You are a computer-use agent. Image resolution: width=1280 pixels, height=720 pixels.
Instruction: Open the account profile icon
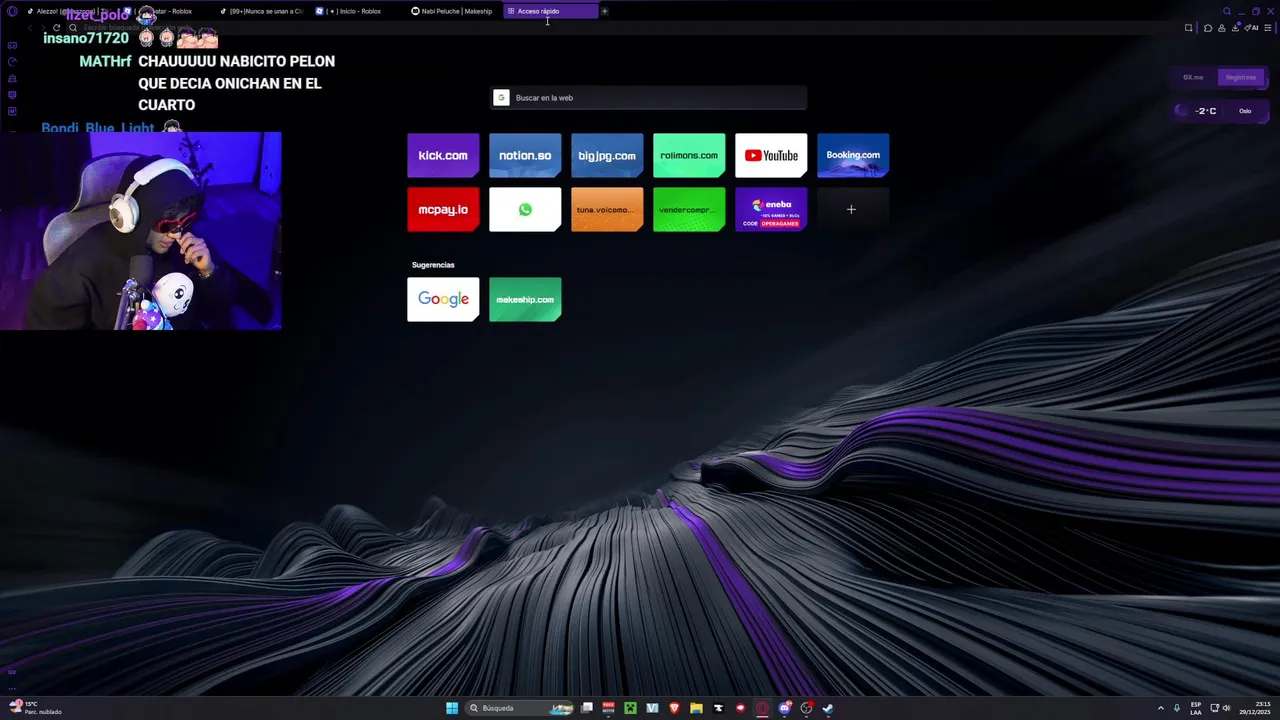pyautogui.click(x=1222, y=28)
